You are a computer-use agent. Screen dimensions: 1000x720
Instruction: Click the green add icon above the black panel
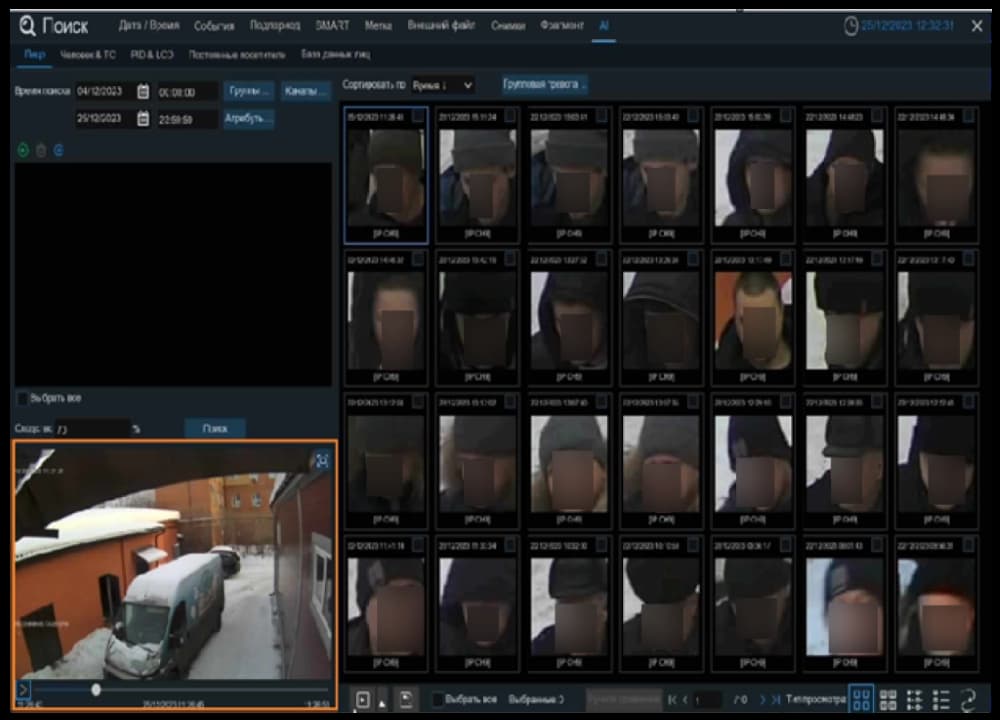24,151
